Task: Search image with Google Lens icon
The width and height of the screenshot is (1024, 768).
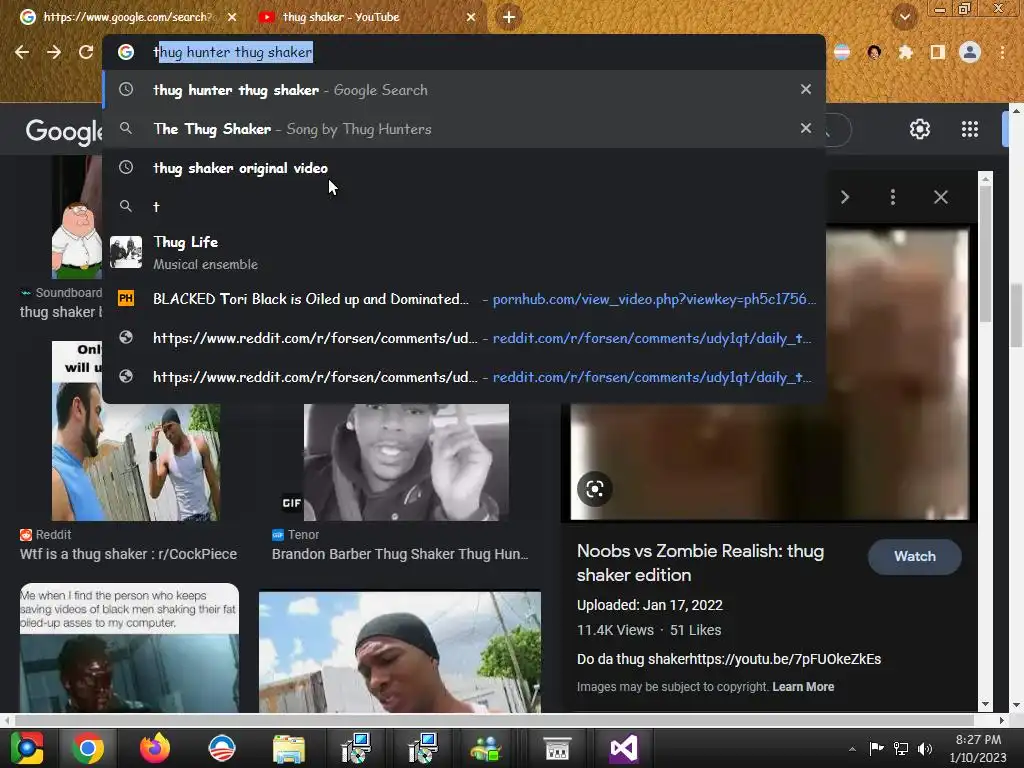Action: pos(594,488)
